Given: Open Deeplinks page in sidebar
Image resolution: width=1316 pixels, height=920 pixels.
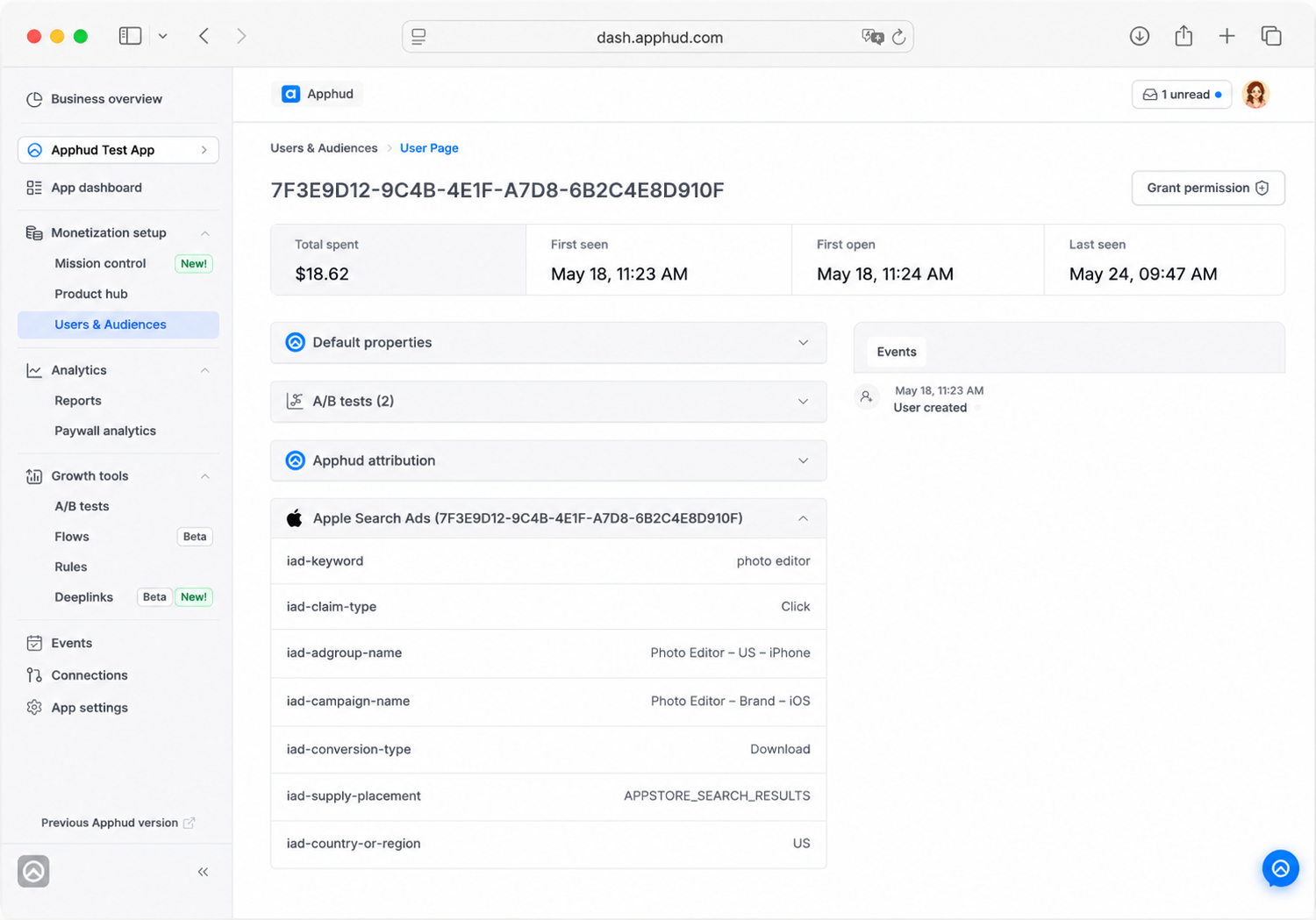Looking at the screenshot, I should pyautogui.click(x=83, y=597).
